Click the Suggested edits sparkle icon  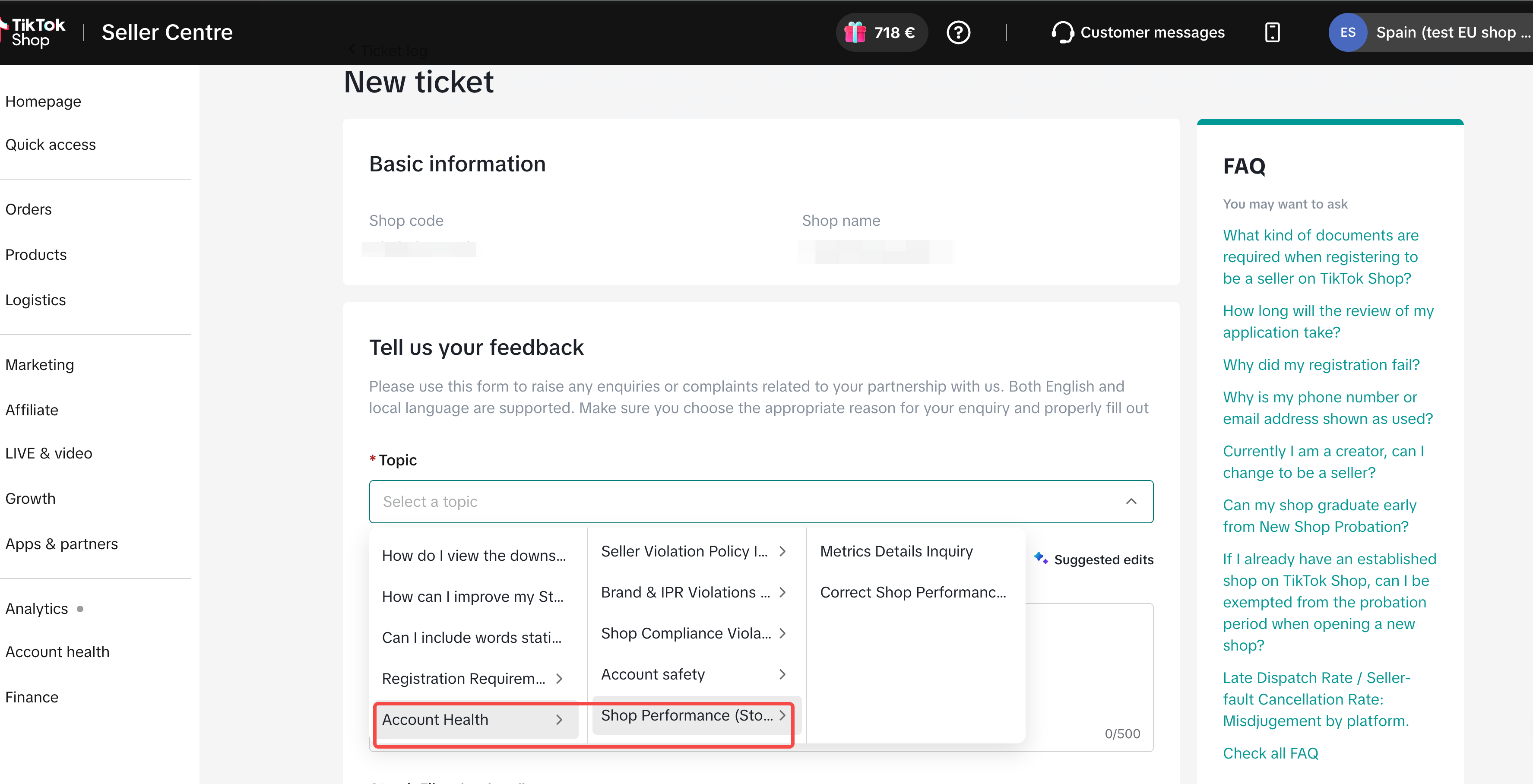pyautogui.click(x=1041, y=558)
